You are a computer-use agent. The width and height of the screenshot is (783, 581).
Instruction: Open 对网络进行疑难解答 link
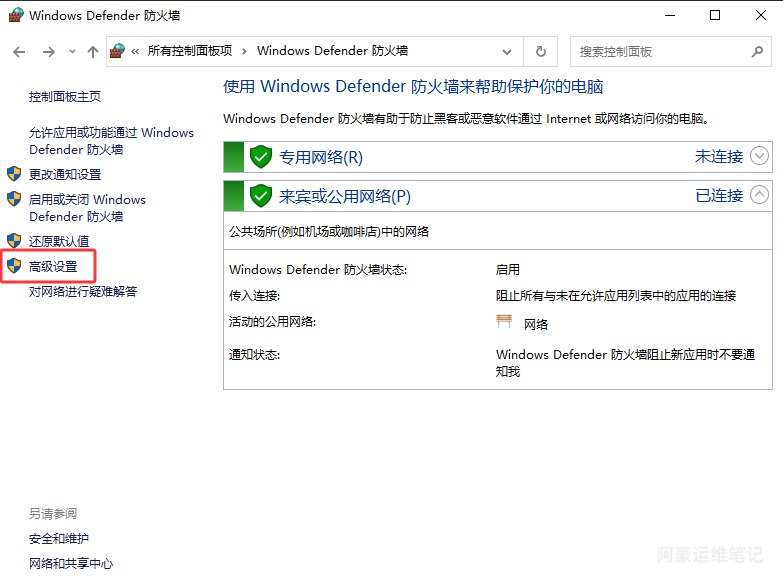coord(83,291)
